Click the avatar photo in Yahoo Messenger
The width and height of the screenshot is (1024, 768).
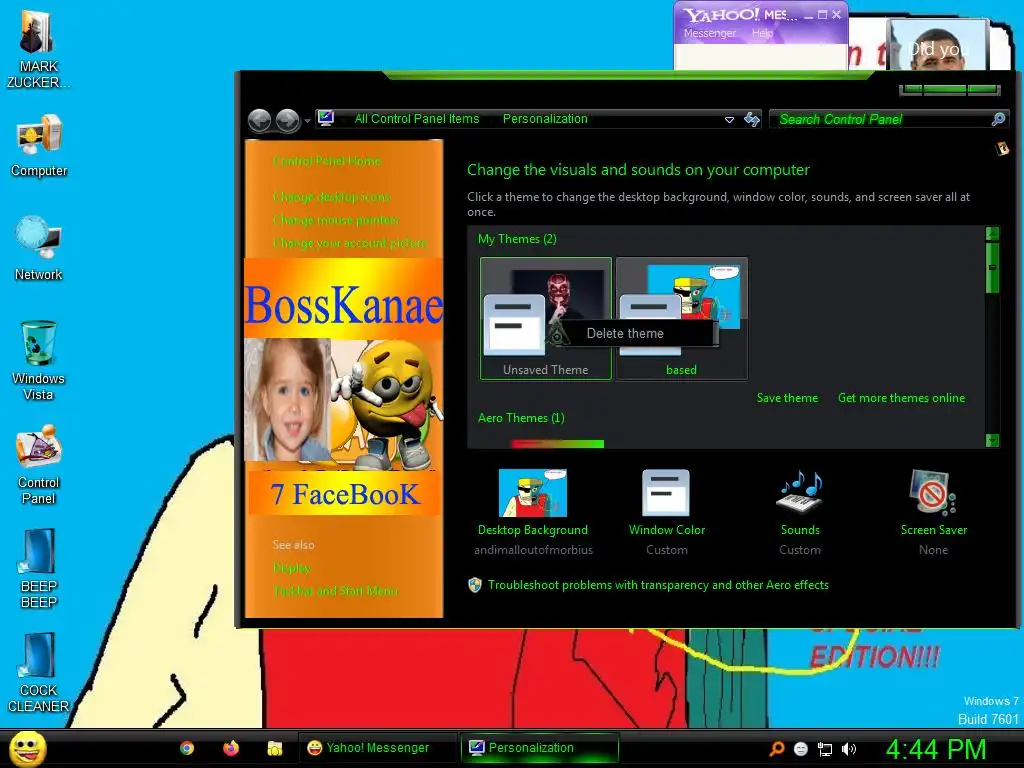(938, 46)
